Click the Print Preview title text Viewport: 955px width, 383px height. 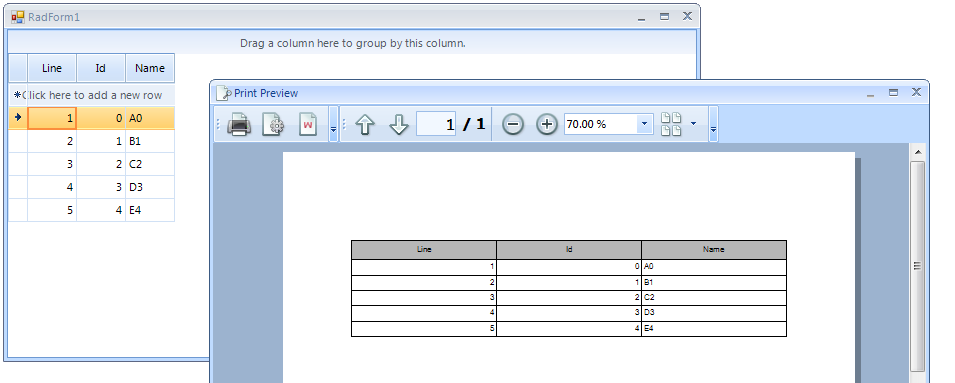coord(266,93)
